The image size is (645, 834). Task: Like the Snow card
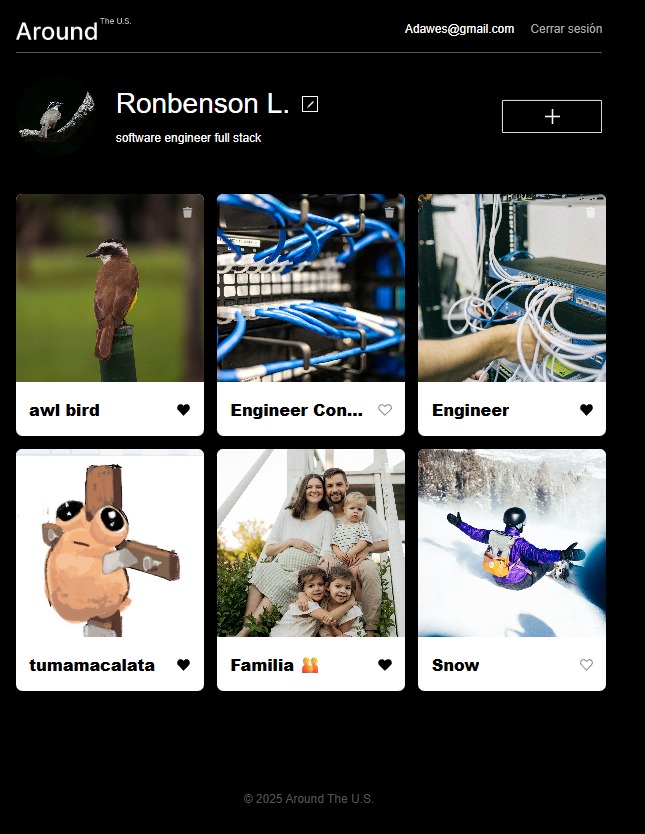[x=586, y=664]
